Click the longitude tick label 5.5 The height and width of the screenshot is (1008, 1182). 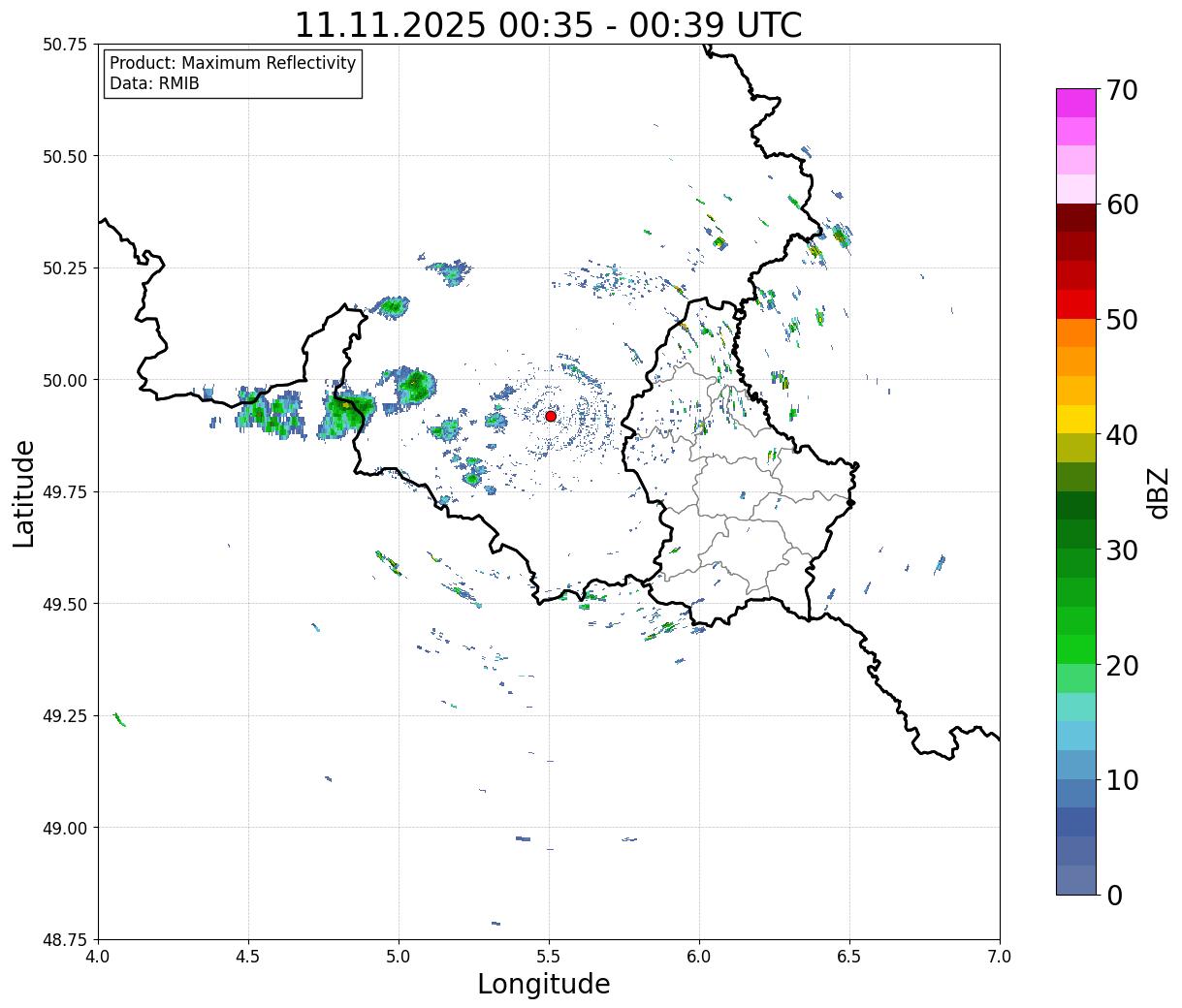point(549,957)
